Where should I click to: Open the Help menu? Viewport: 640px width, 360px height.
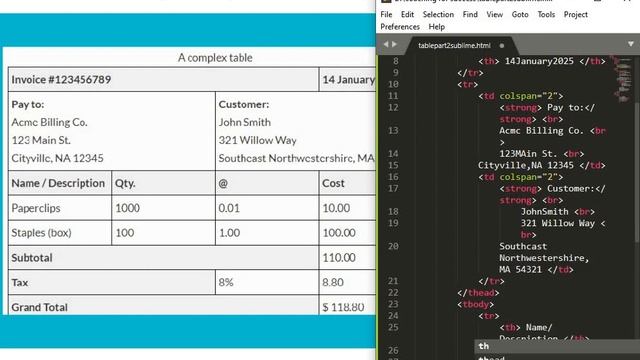click(x=437, y=27)
